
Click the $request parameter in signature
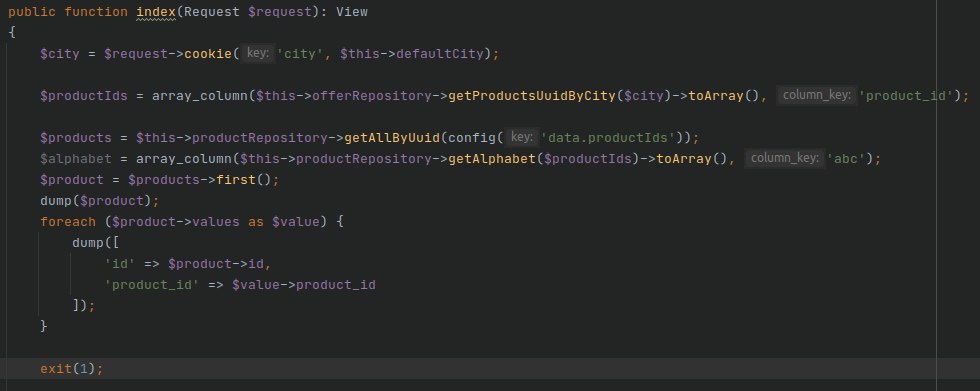coord(280,12)
